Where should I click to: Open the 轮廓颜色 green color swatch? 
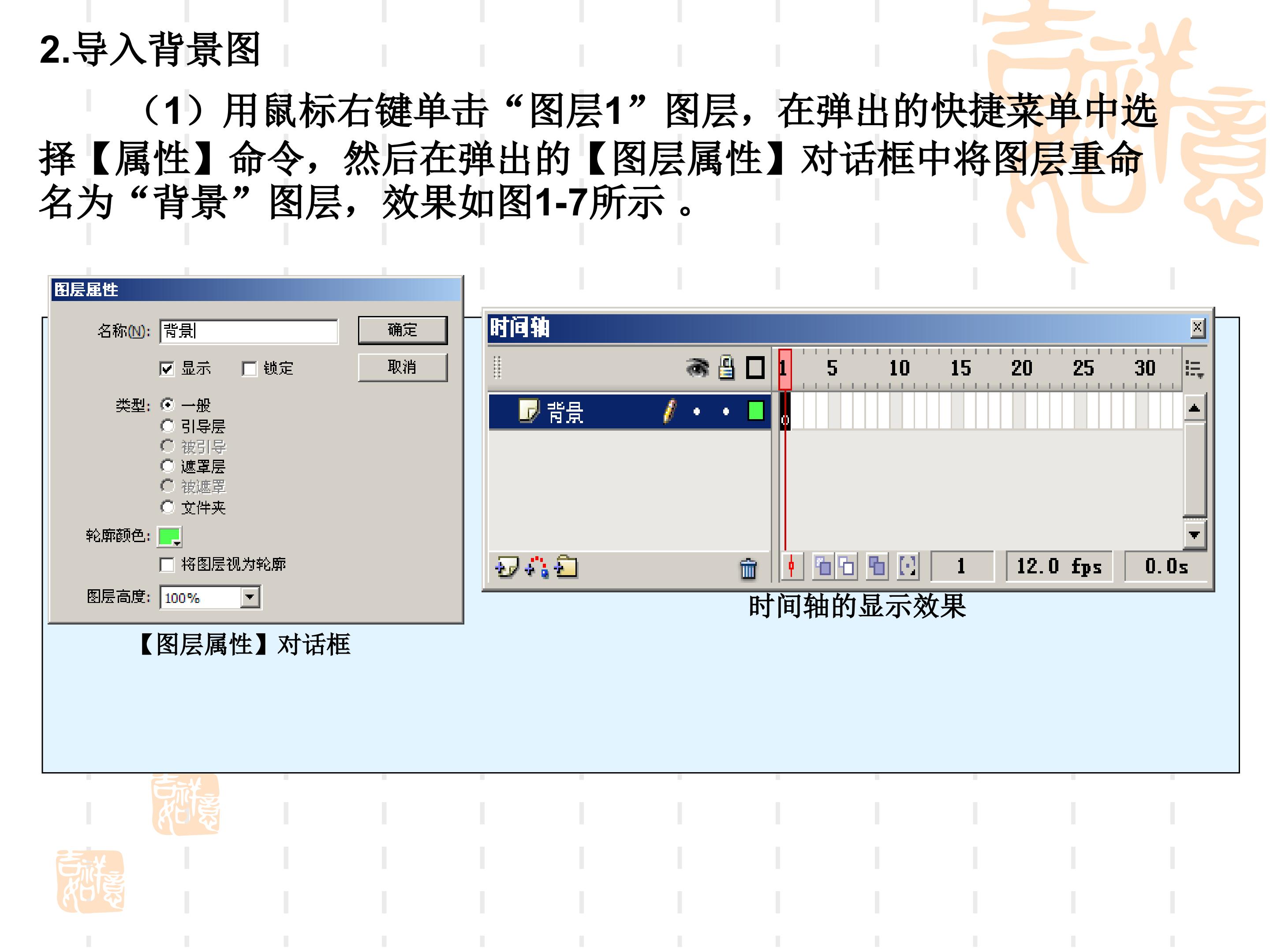[x=170, y=536]
